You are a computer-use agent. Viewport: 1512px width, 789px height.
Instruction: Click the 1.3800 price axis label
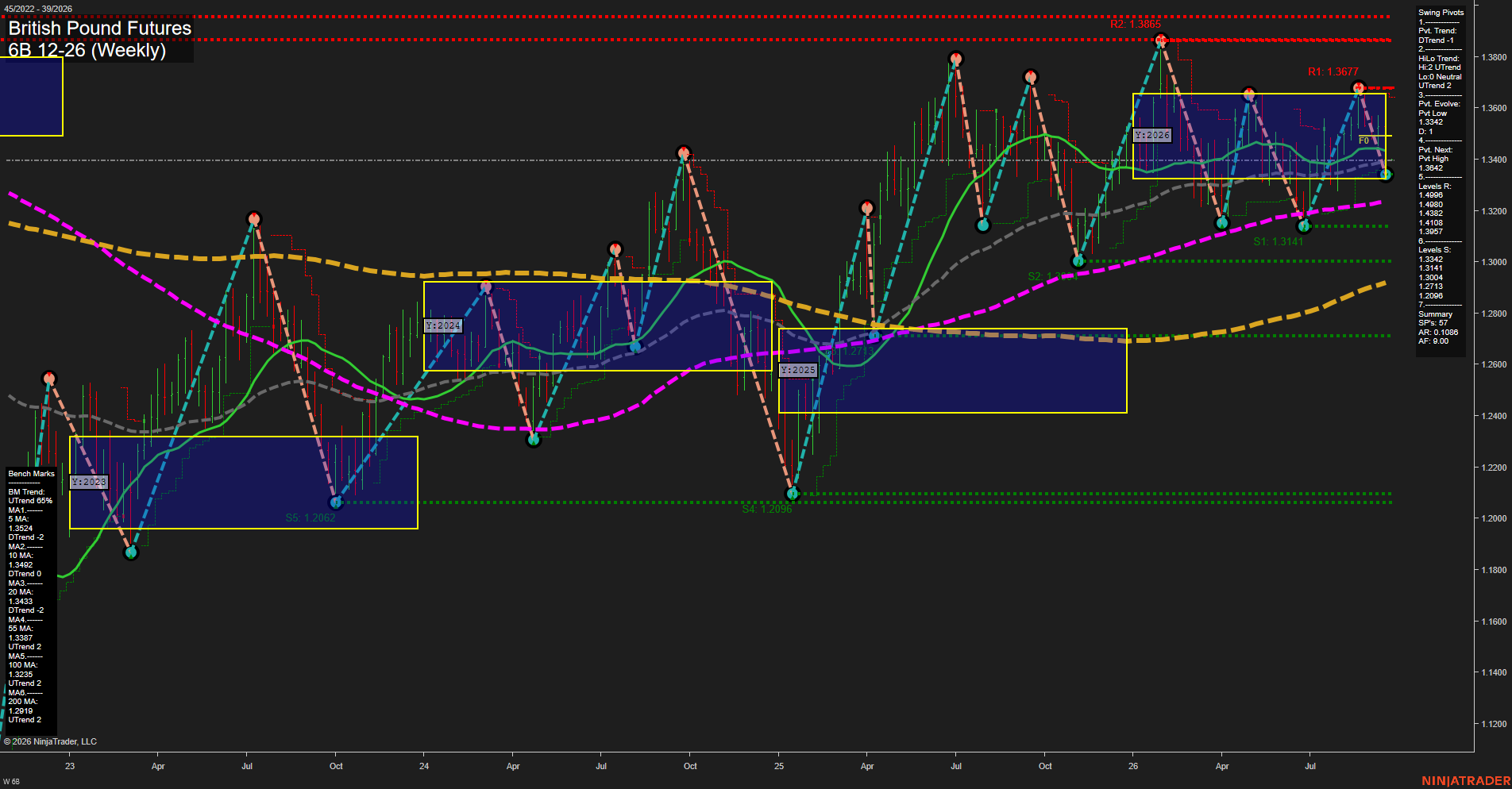1494,57
